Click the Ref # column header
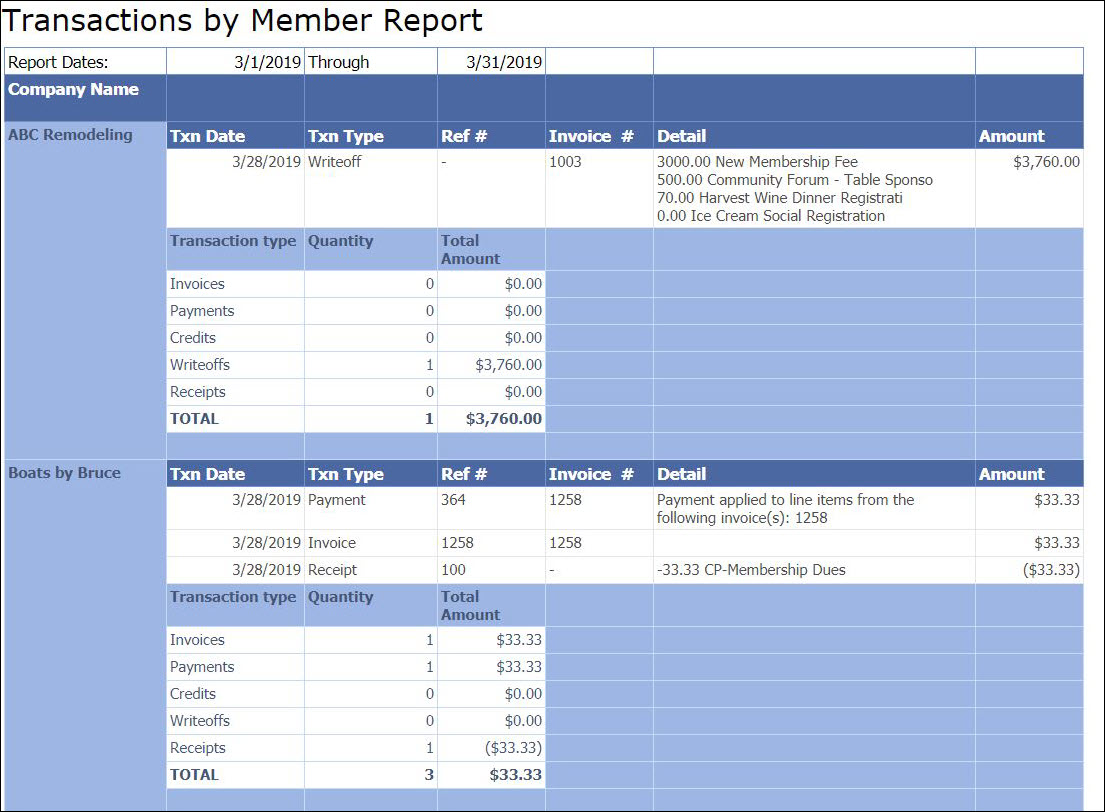This screenshot has width=1105, height=812. coord(460,135)
